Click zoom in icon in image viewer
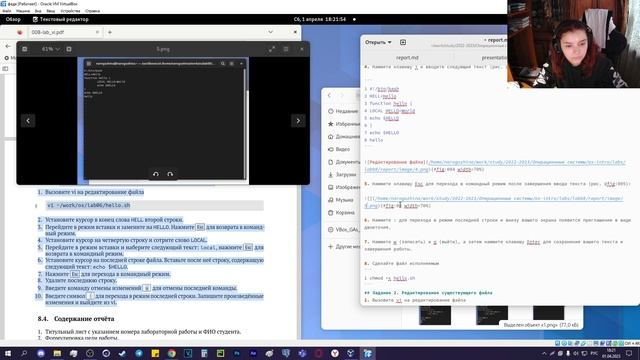 click(x=69, y=49)
